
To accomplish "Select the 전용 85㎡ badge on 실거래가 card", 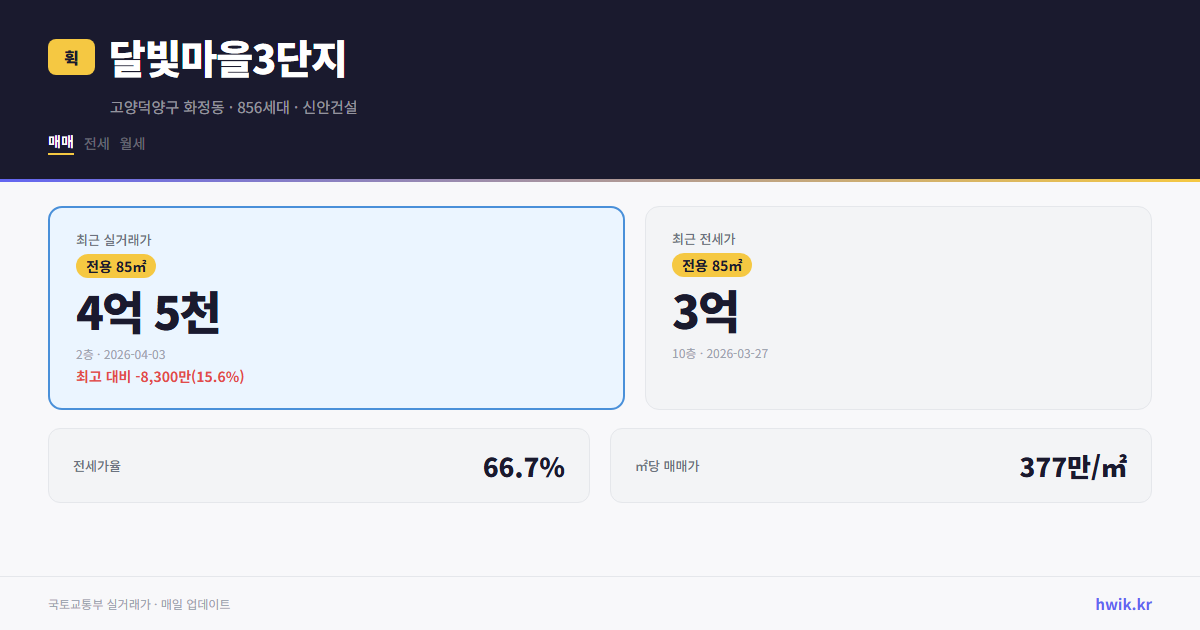I will [117, 266].
